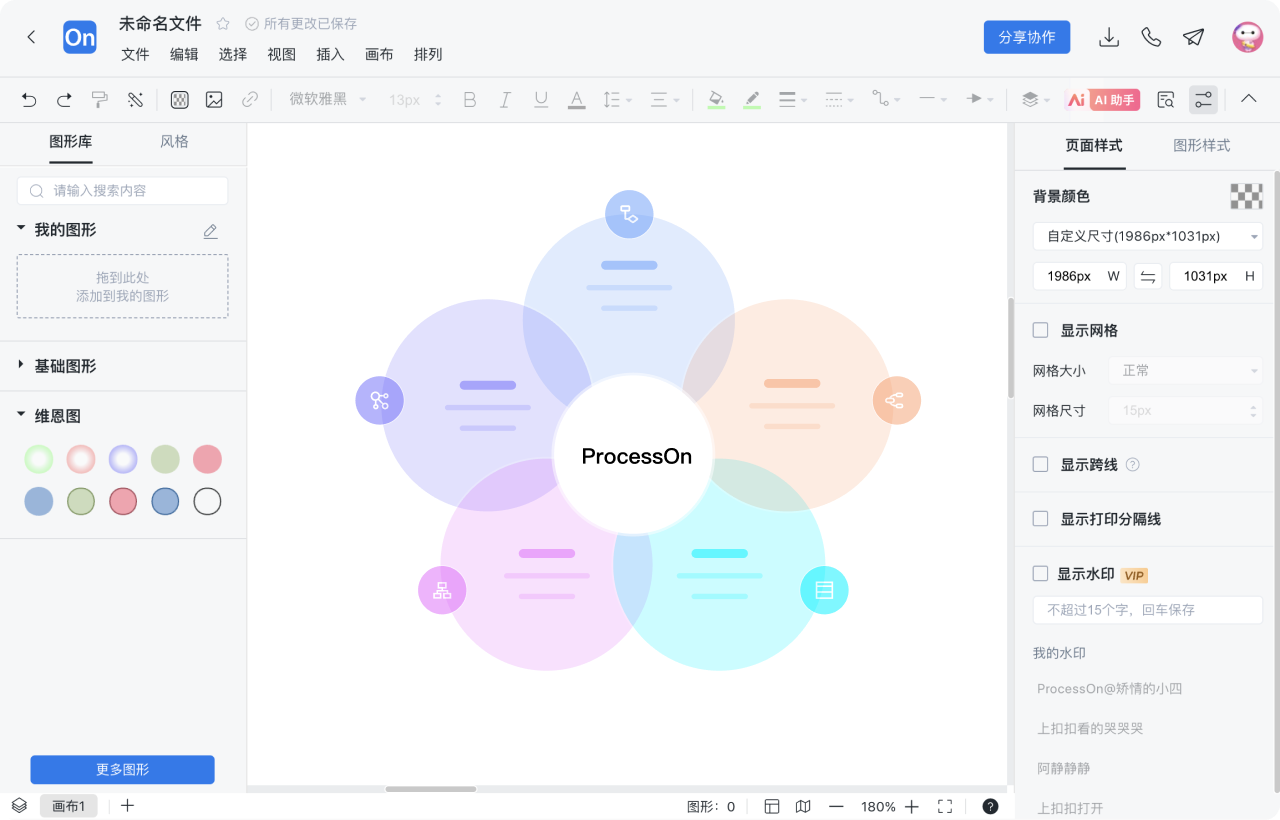The image size is (1280, 820).
Task: Check the 显示打印分隔线 option
Action: [1040, 519]
